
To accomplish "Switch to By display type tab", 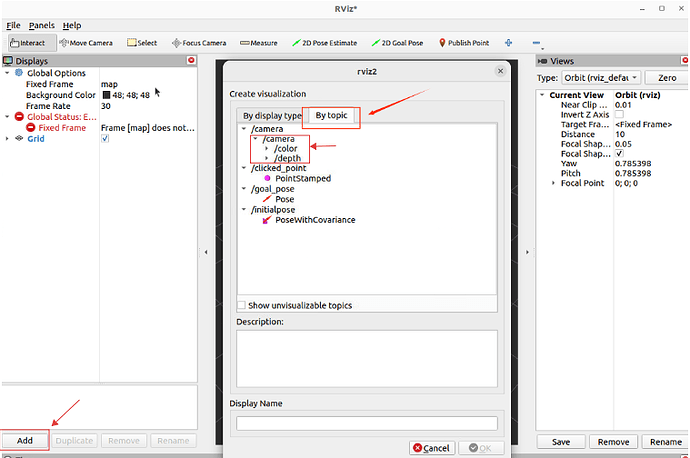I will click(265, 115).
